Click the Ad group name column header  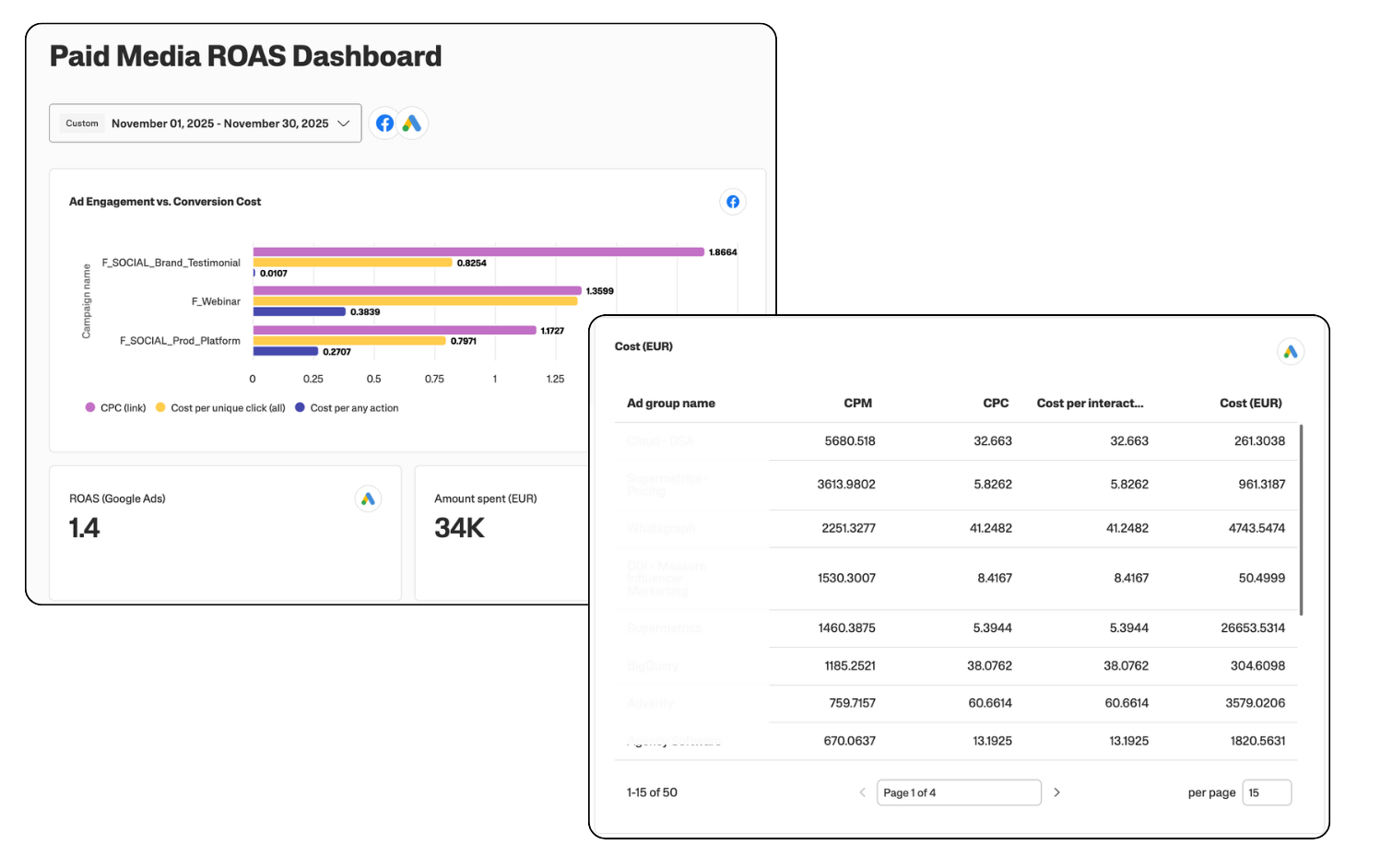click(x=671, y=404)
